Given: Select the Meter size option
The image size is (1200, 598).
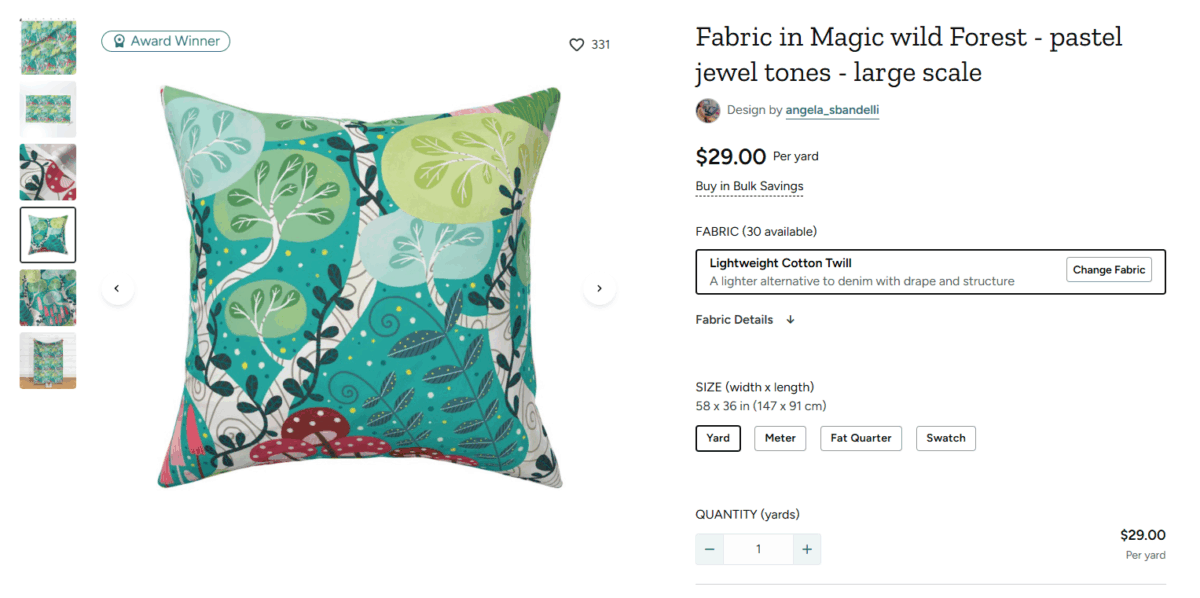Looking at the screenshot, I should pos(780,438).
